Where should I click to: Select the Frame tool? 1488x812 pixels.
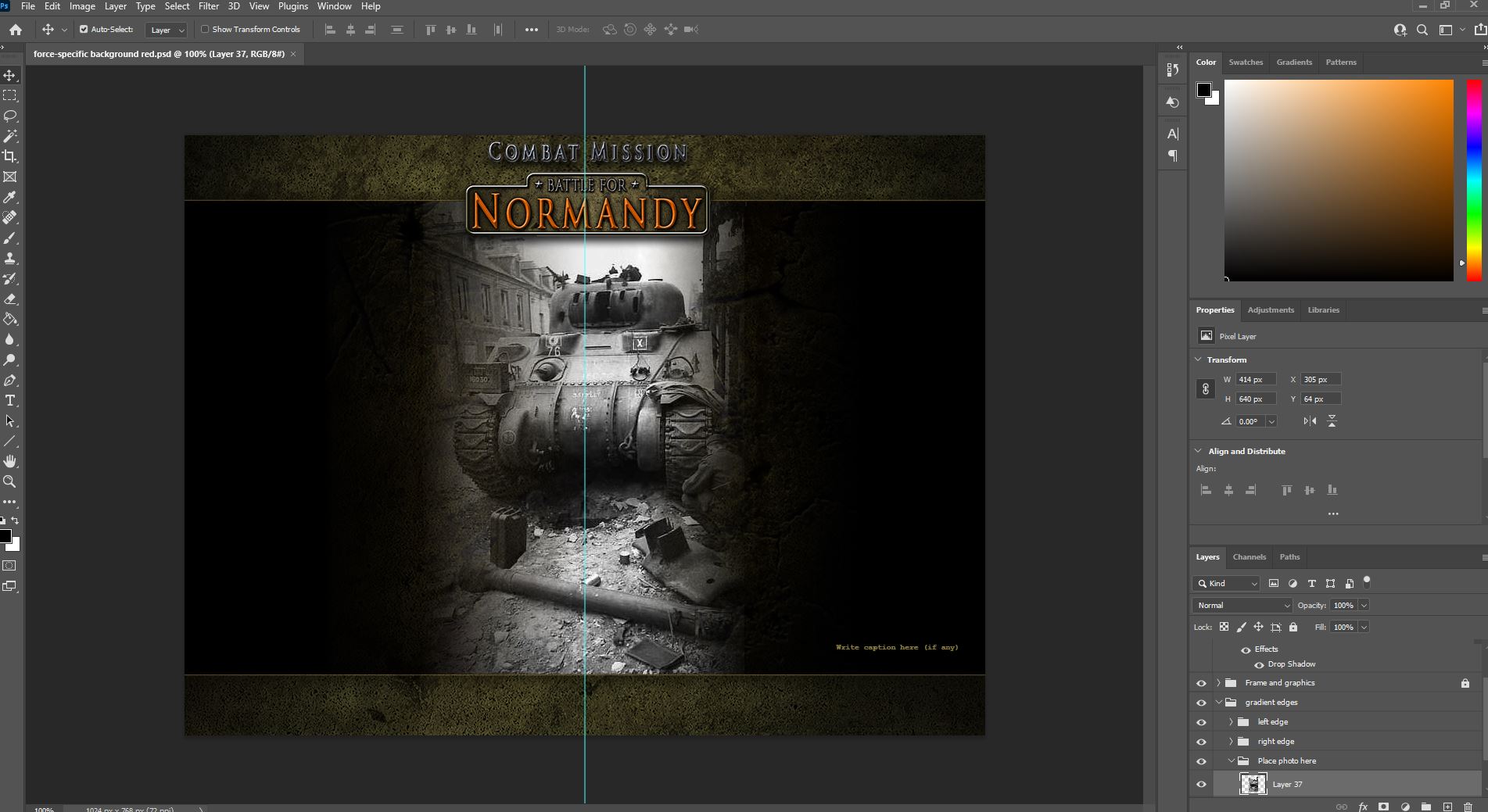point(10,177)
